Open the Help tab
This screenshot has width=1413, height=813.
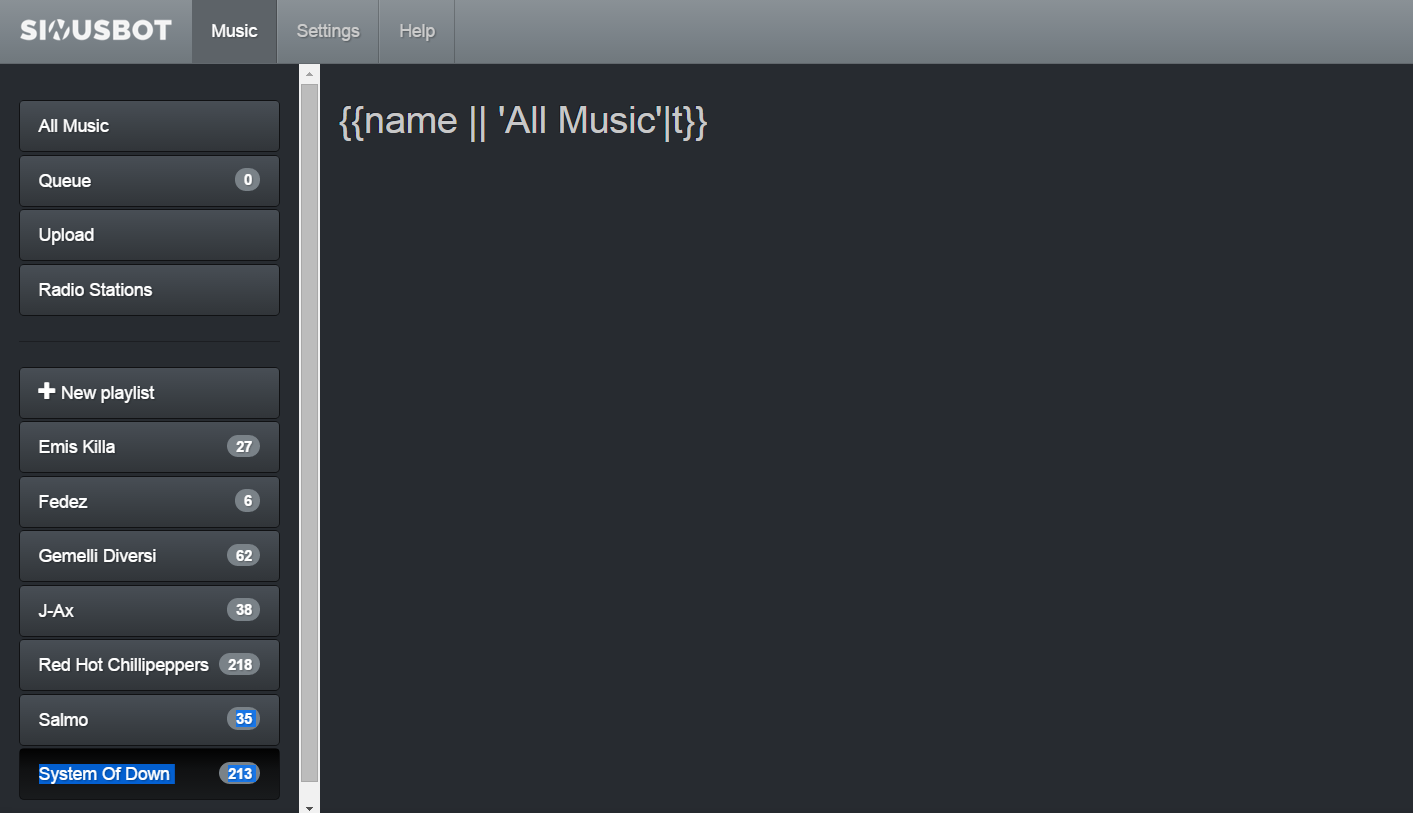click(417, 31)
